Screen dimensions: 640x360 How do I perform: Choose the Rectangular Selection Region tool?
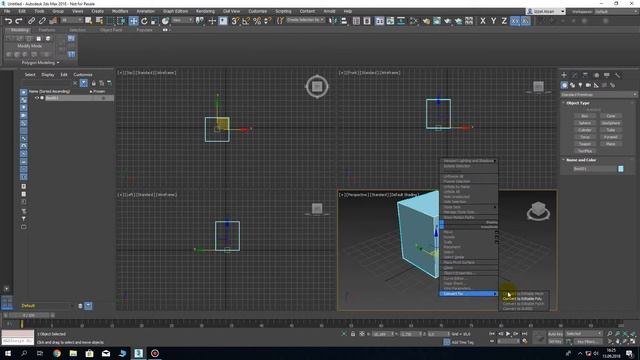111,21
